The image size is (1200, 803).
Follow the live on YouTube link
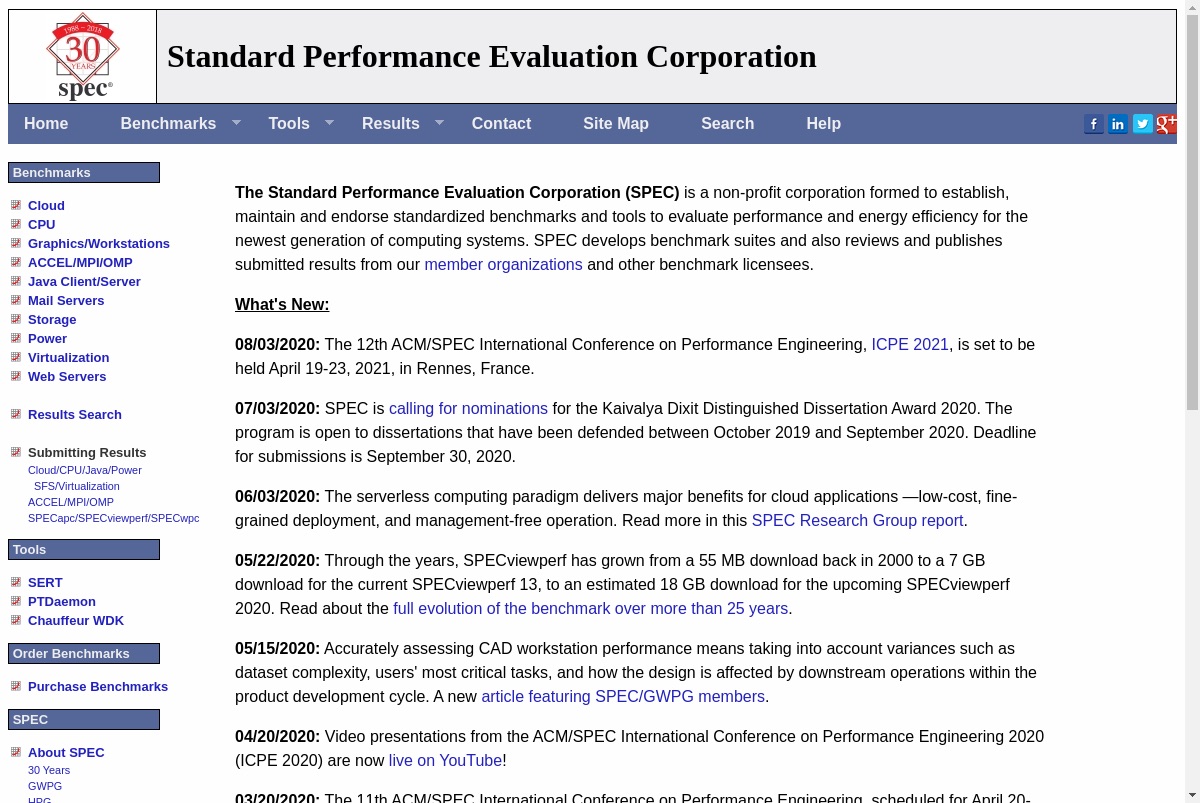tap(445, 761)
